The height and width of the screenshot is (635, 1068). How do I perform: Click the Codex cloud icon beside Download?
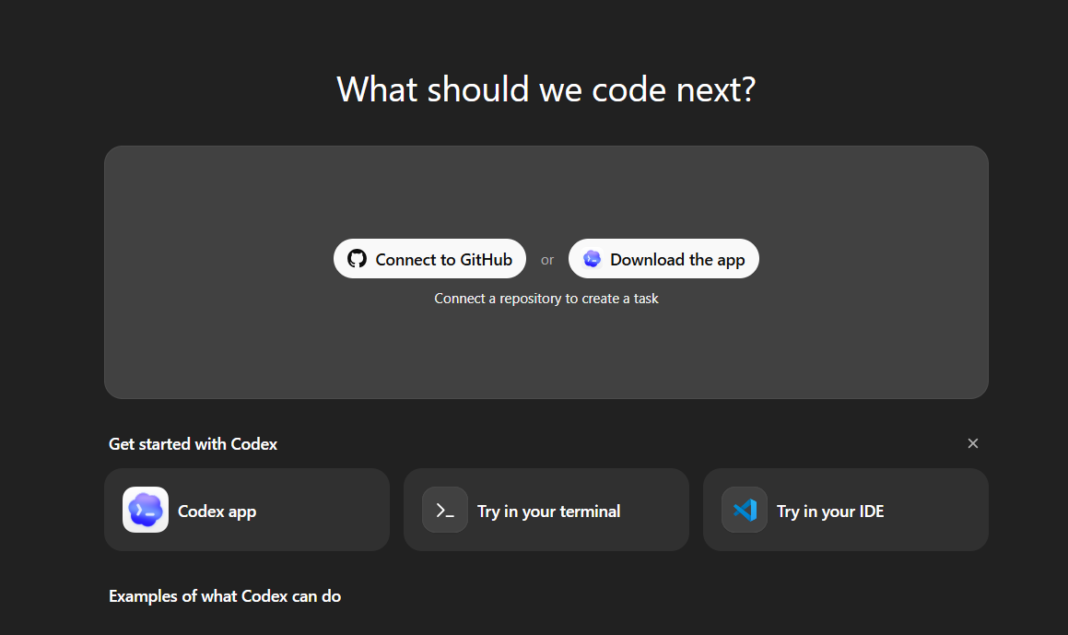coord(592,259)
